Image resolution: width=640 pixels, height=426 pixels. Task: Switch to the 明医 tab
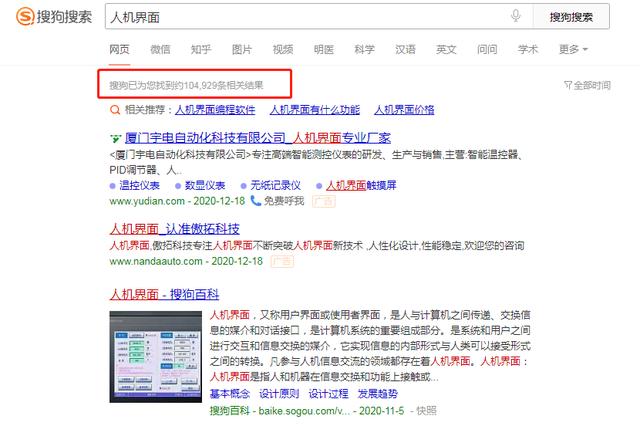point(324,49)
